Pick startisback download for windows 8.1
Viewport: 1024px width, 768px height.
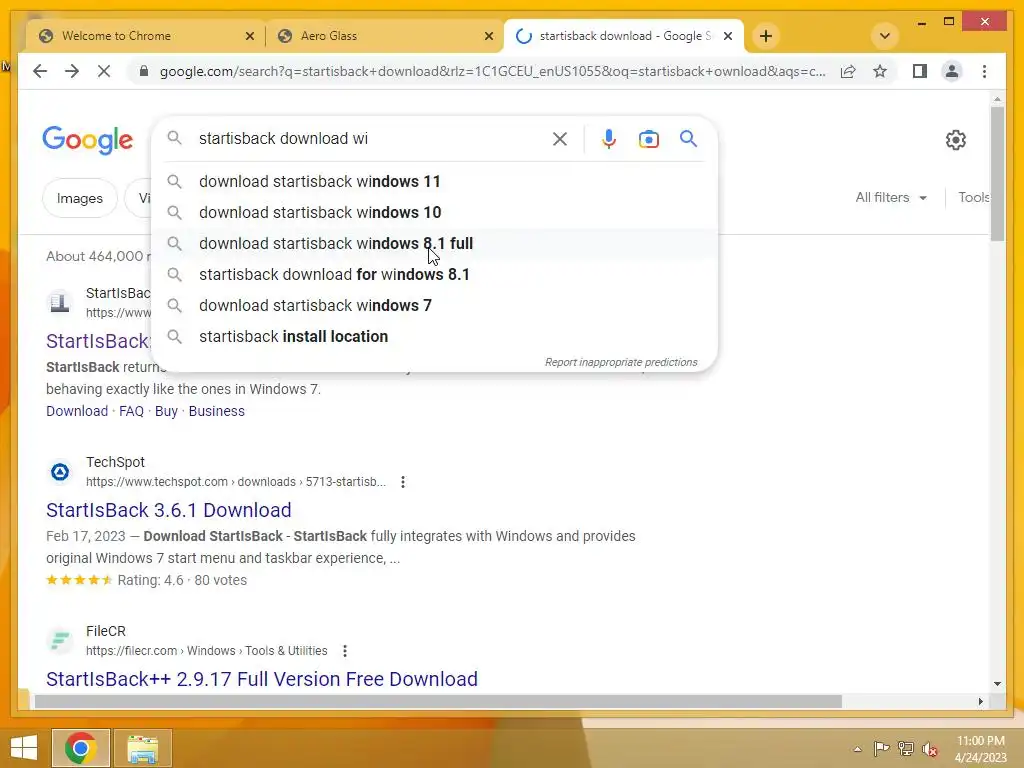pyautogui.click(x=434, y=274)
